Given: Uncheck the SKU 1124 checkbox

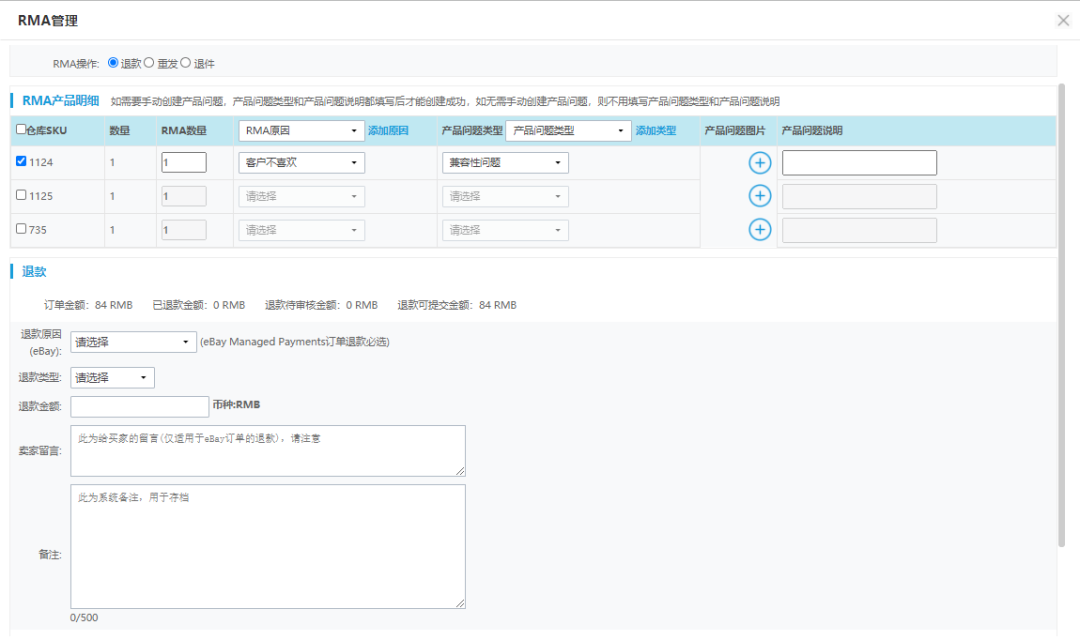Looking at the screenshot, I should click(22, 162).
